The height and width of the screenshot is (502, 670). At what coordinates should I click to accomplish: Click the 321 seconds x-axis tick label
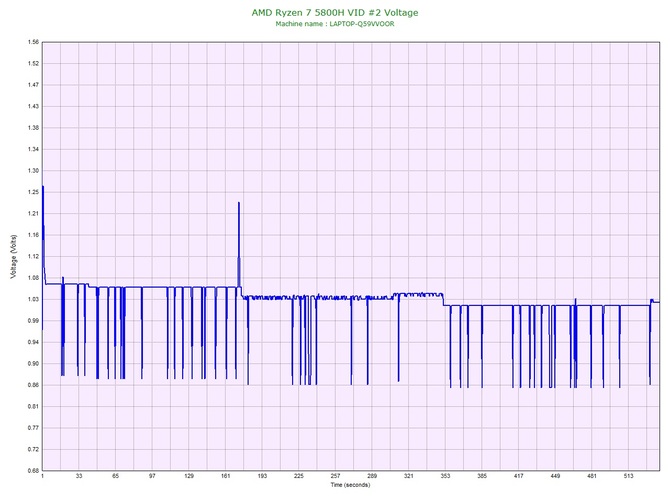click(x=408, y=476)
